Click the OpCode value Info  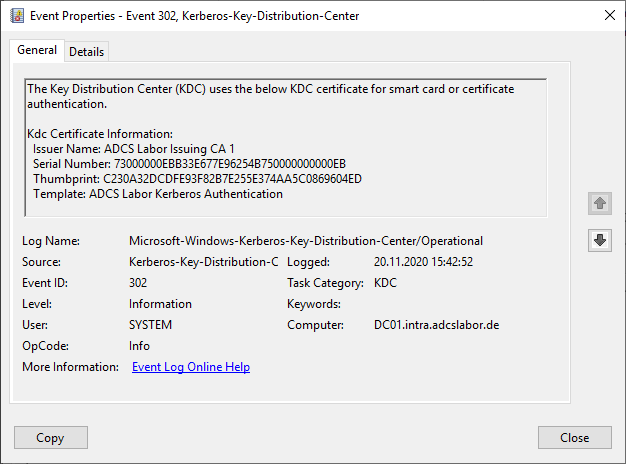(x=140, y=346)
